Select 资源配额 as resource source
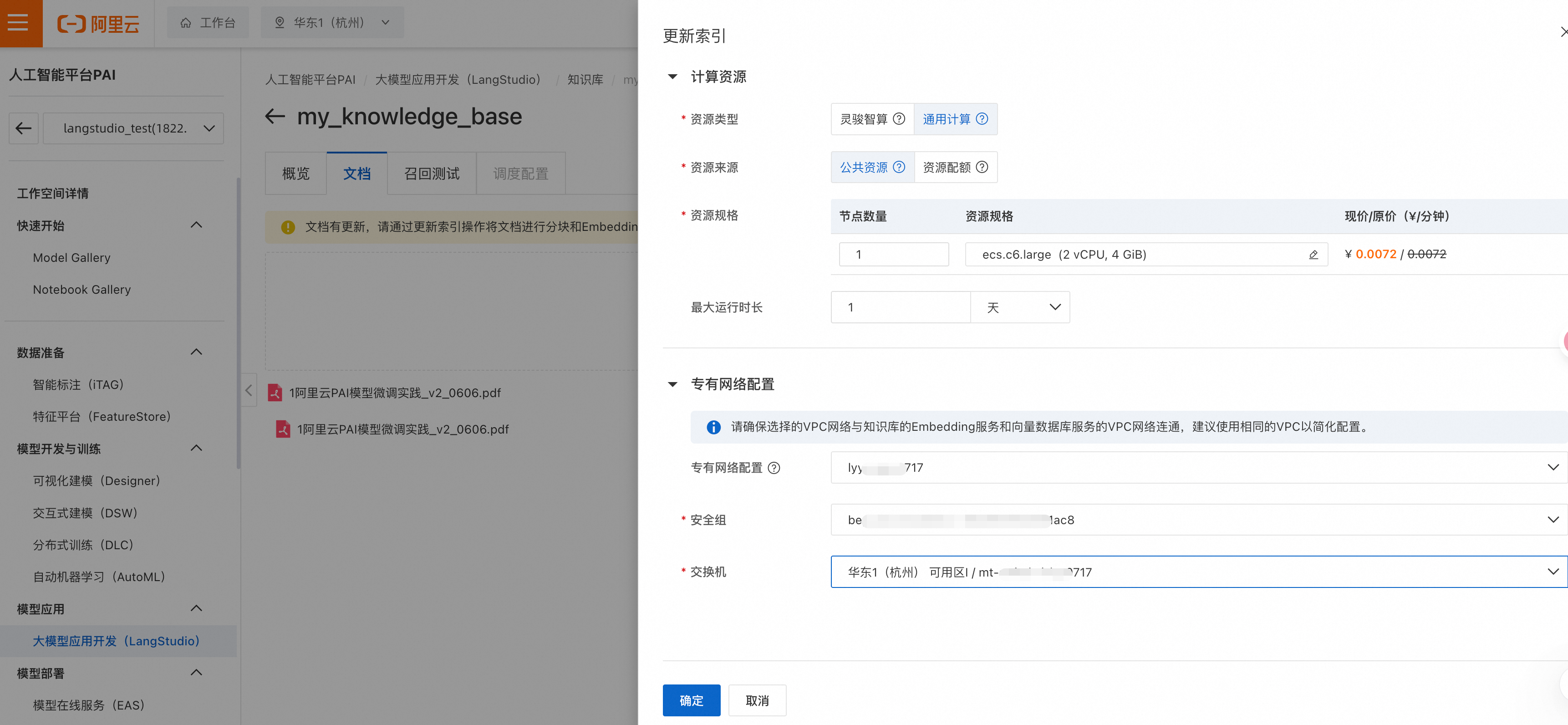1568x725 pixels. 947,168
